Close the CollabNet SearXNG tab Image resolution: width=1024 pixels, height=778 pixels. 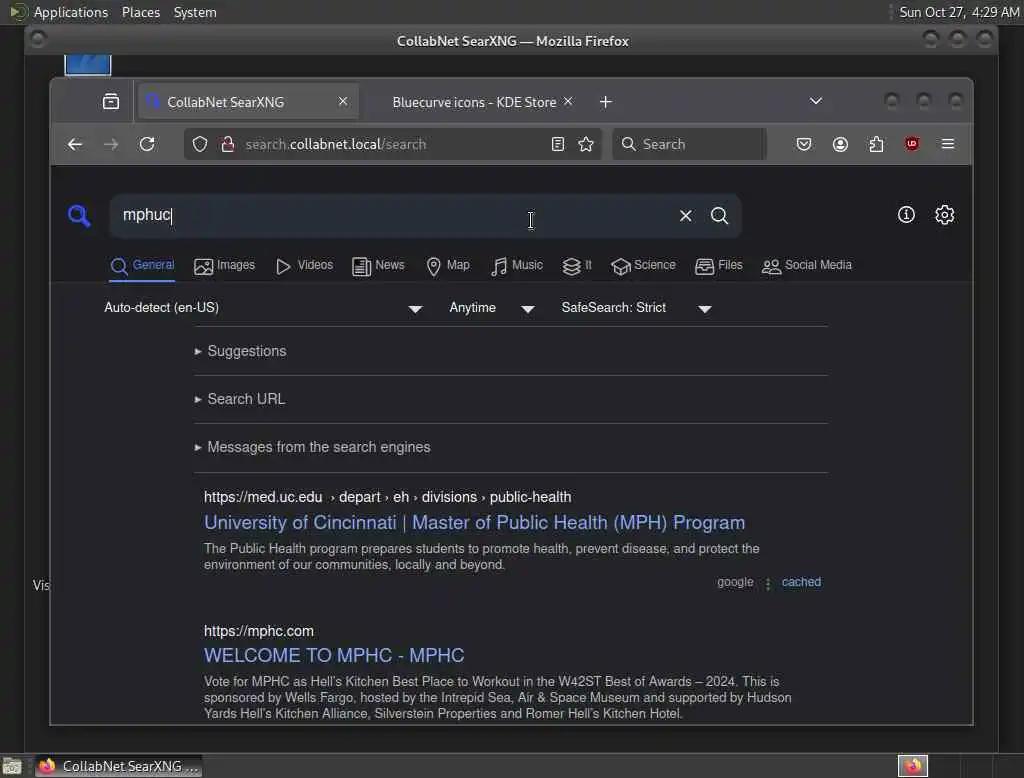343,101
